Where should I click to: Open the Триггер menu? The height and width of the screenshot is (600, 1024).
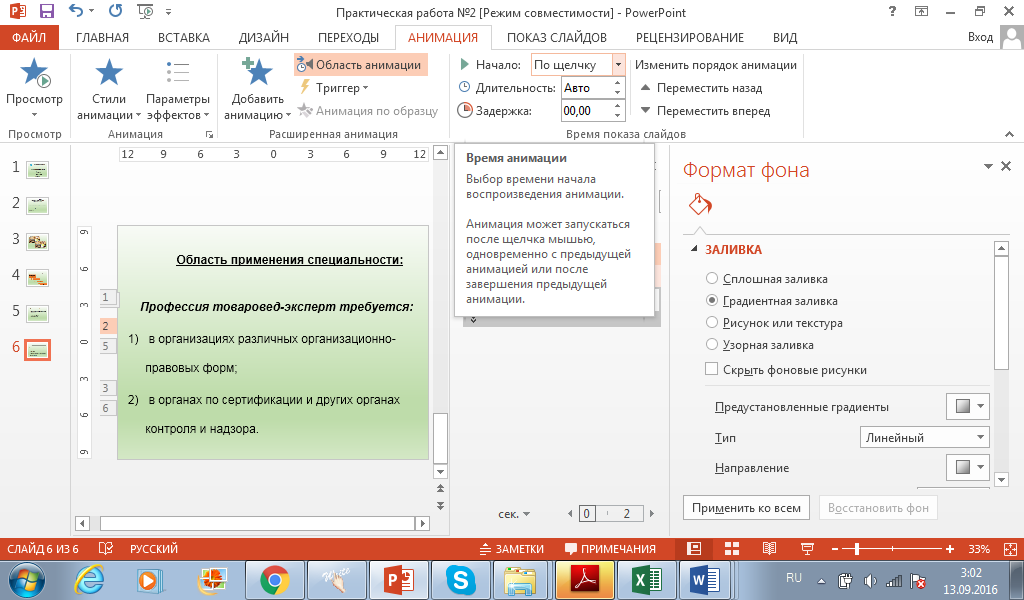pos(334,87)
